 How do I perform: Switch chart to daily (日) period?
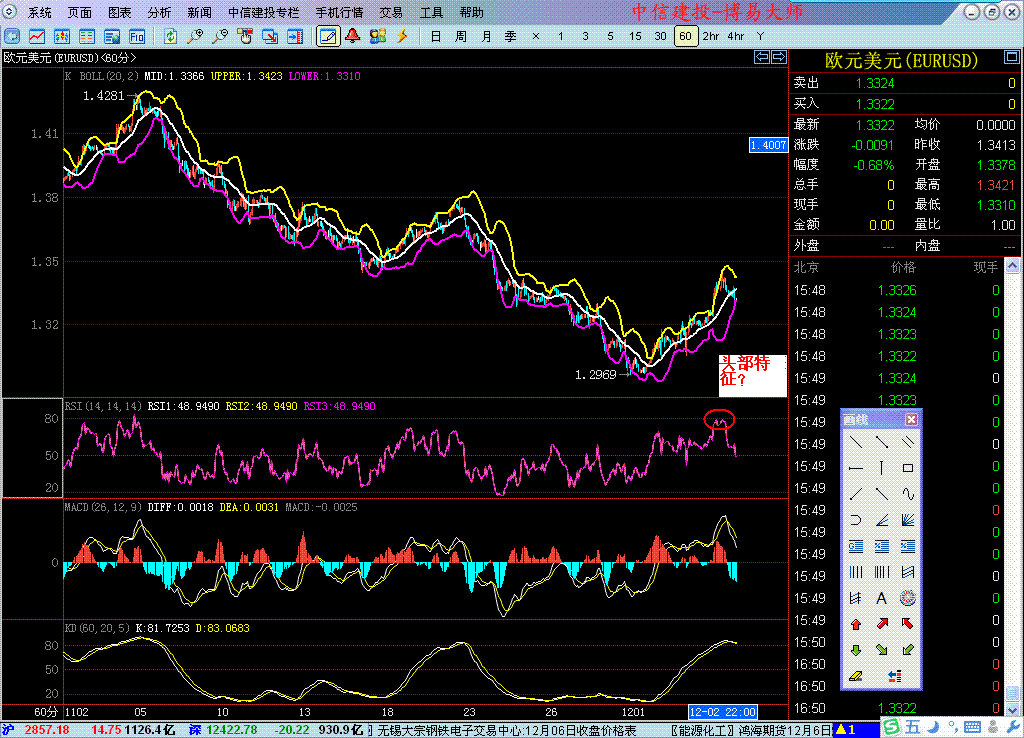[x=435, y=36]
